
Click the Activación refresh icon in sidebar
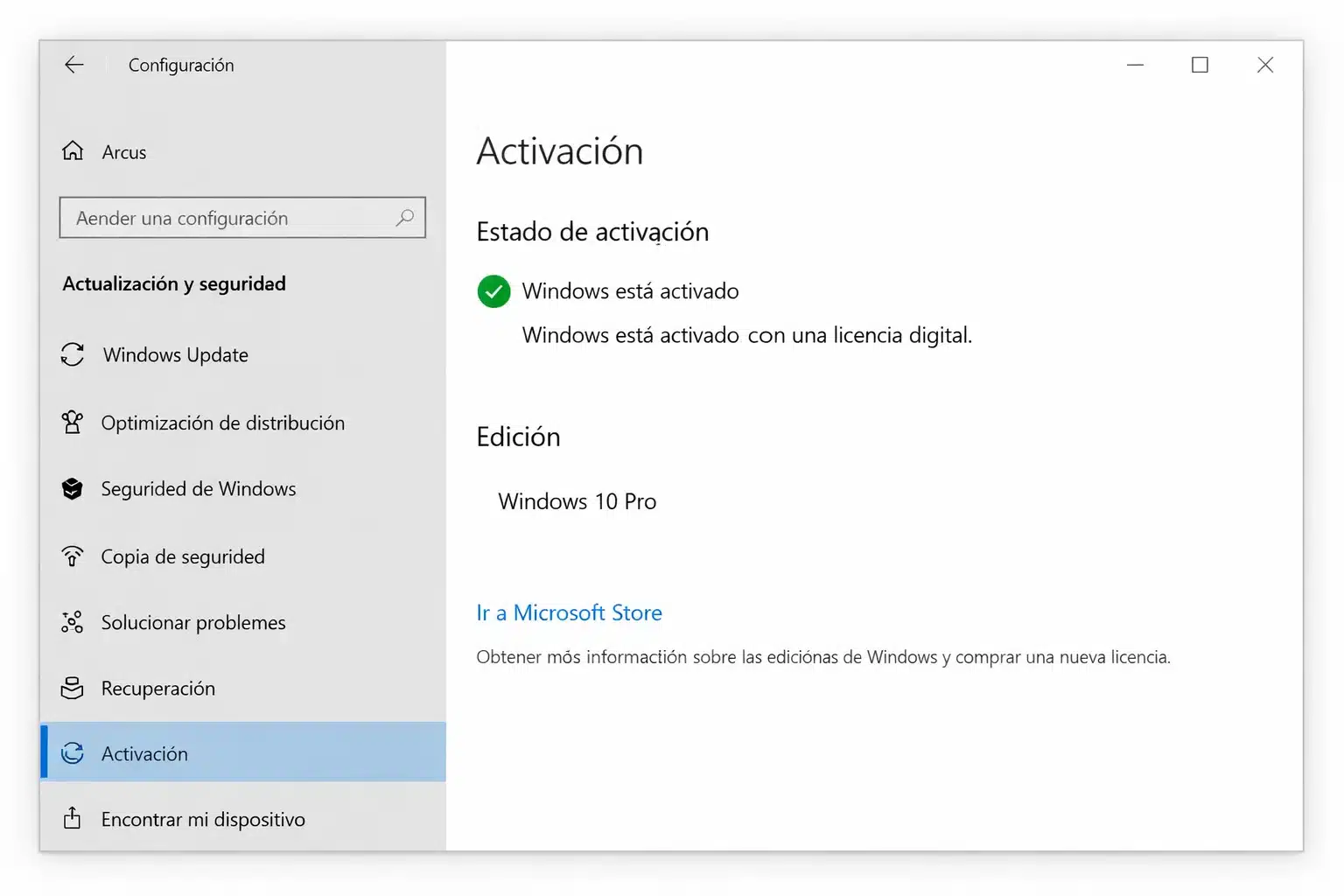73,753
